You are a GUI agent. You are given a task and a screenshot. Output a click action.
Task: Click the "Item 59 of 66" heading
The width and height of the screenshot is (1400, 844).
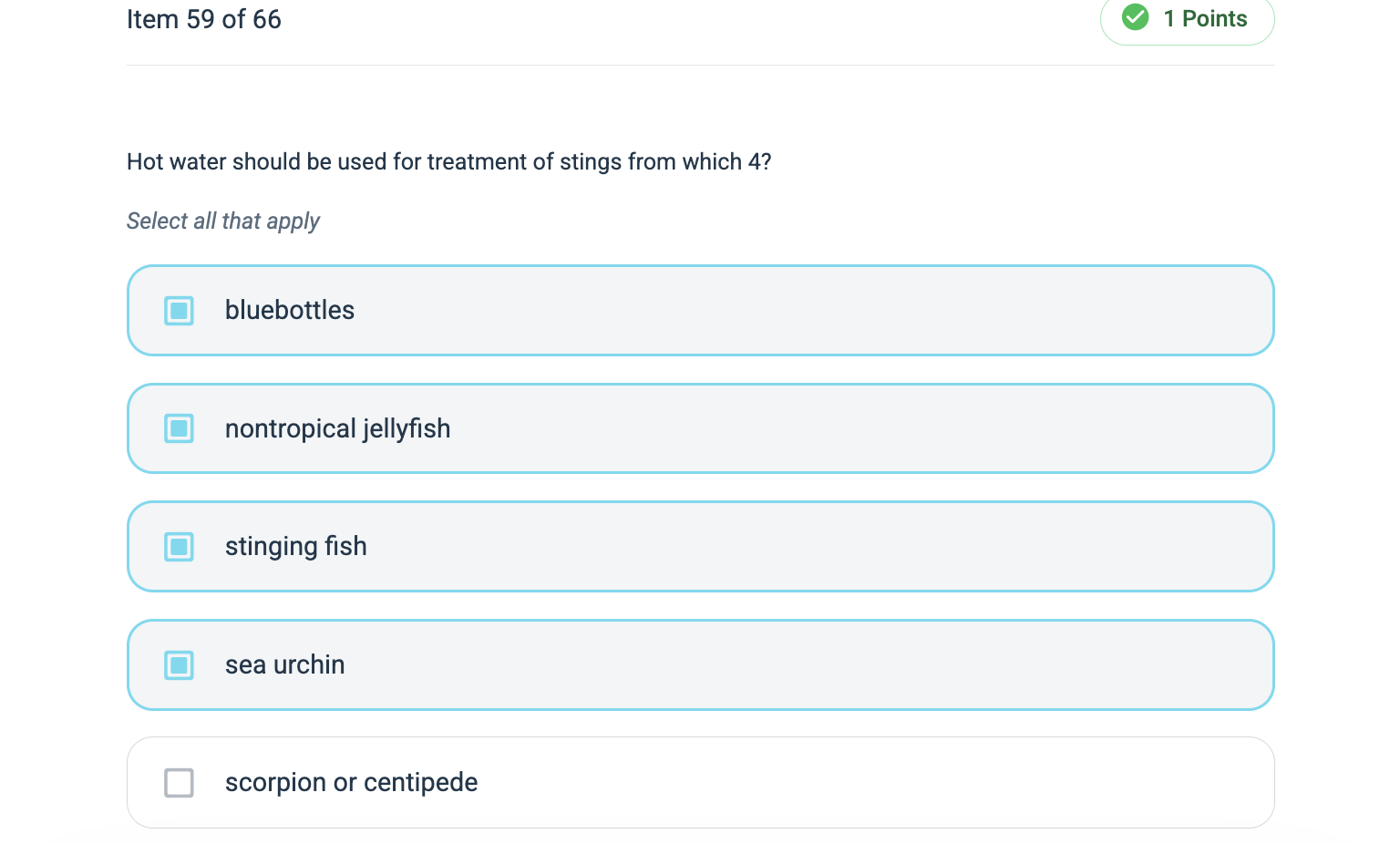[x=204, y=19]
